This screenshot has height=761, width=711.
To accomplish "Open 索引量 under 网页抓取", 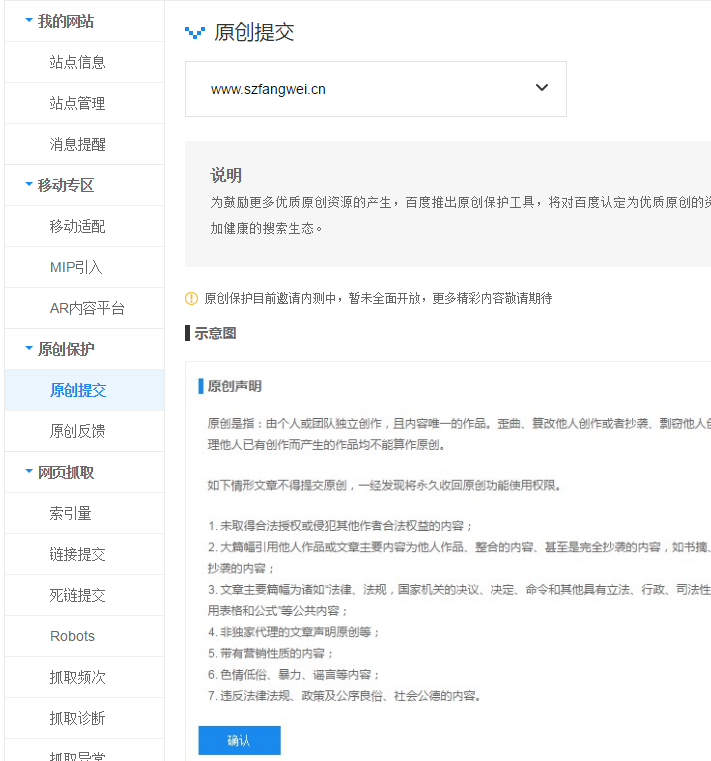I will pos(70,513).
